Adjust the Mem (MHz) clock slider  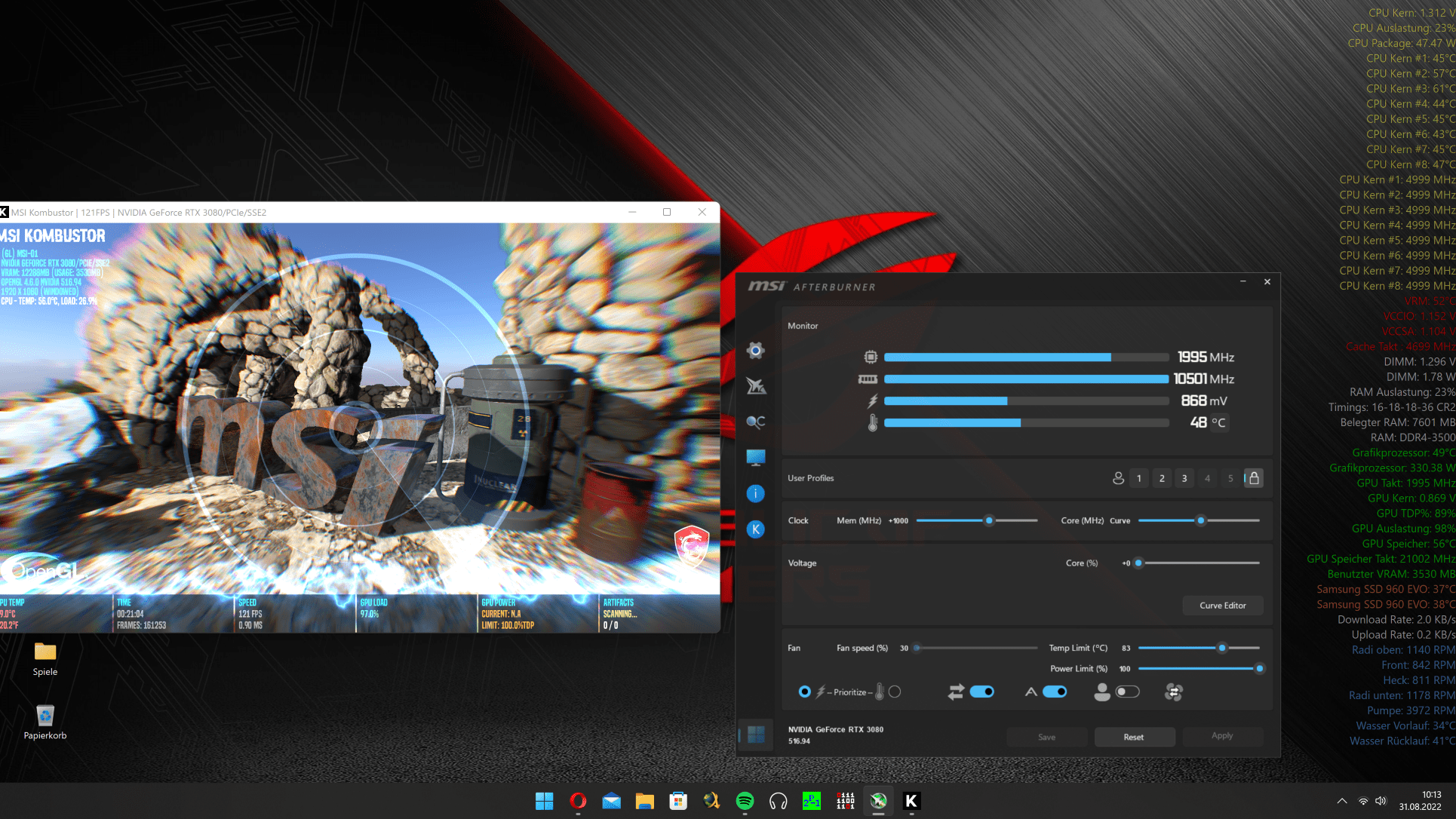coord(989,520)
